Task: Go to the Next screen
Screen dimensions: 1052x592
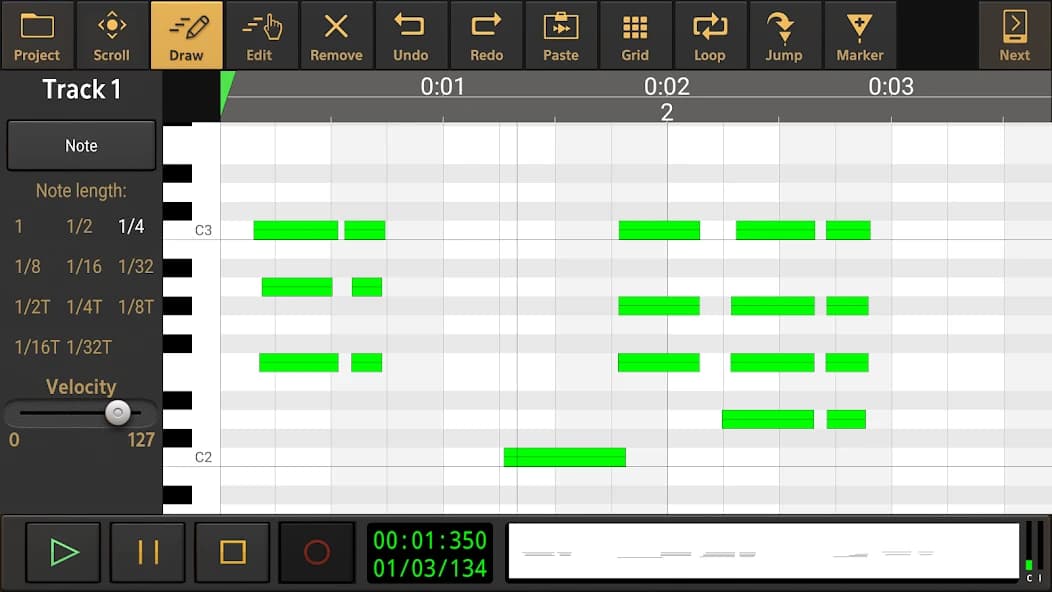Action: point(1014,35)
